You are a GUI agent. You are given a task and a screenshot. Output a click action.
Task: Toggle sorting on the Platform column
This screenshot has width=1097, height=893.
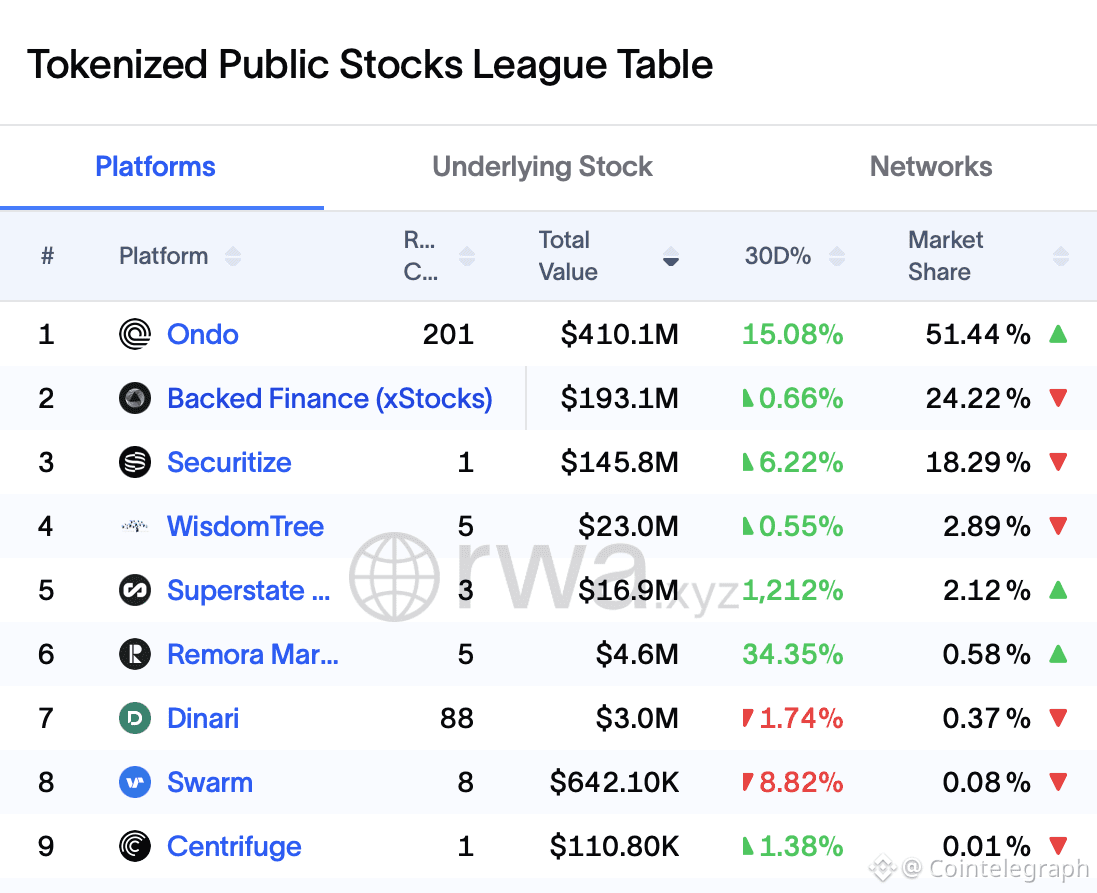[x=233, y=256]
